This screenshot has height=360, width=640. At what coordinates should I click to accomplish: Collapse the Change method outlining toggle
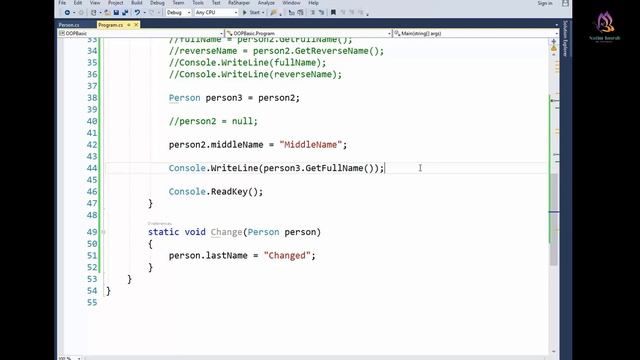coord(103,232)
